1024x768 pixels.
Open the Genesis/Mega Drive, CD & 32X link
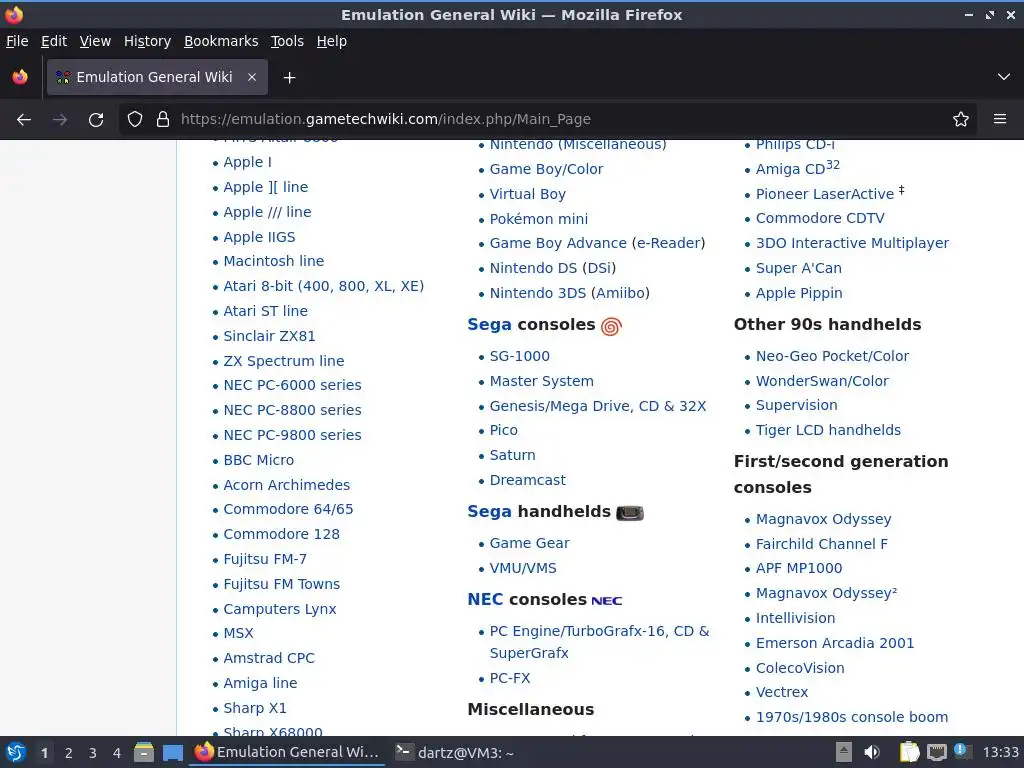[x=598, y=406]
